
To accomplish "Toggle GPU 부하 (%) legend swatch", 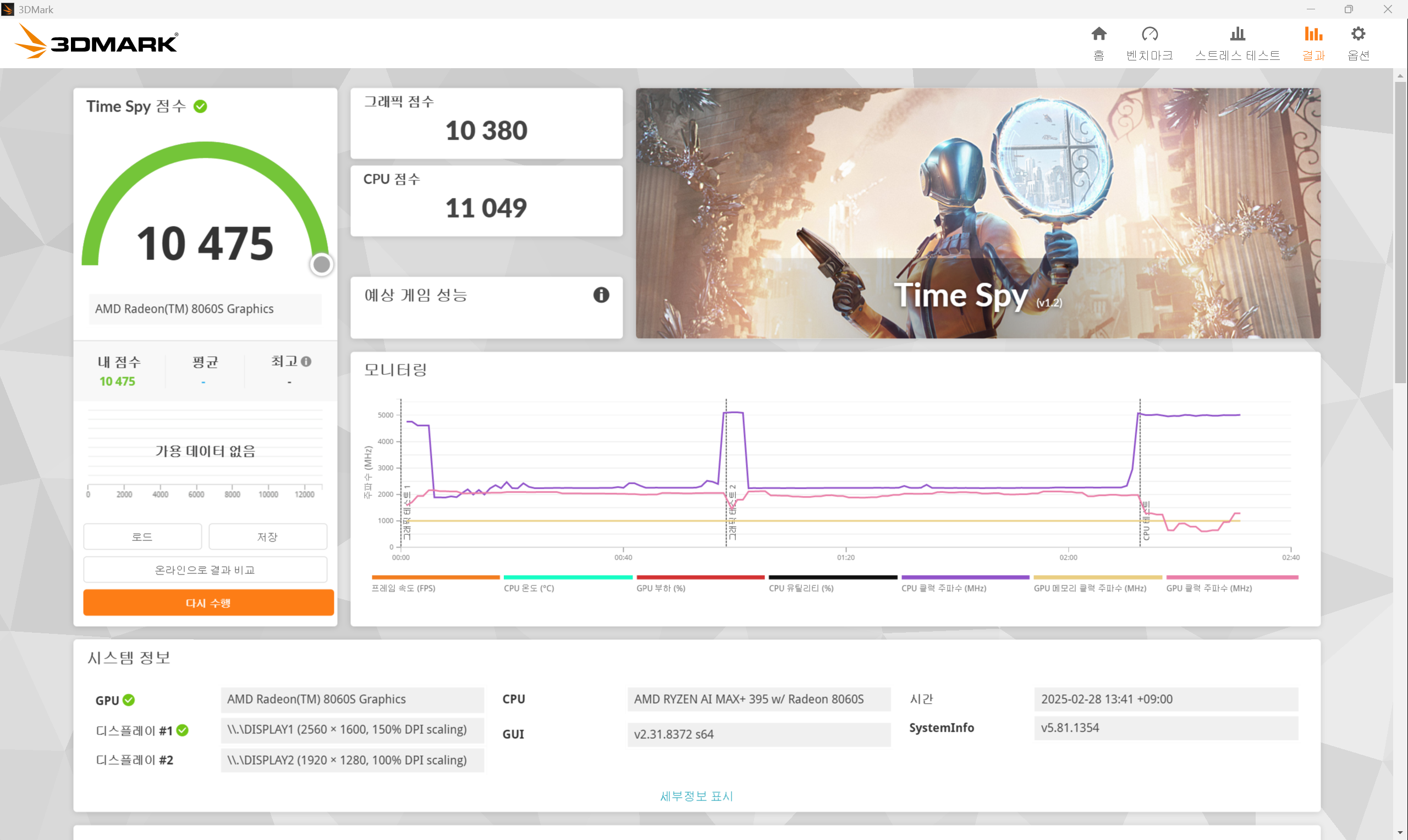I will [x=700, y=577].
